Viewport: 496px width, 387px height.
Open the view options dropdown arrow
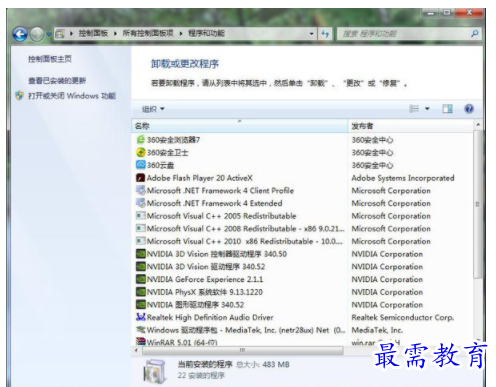(x=427, y=109)
